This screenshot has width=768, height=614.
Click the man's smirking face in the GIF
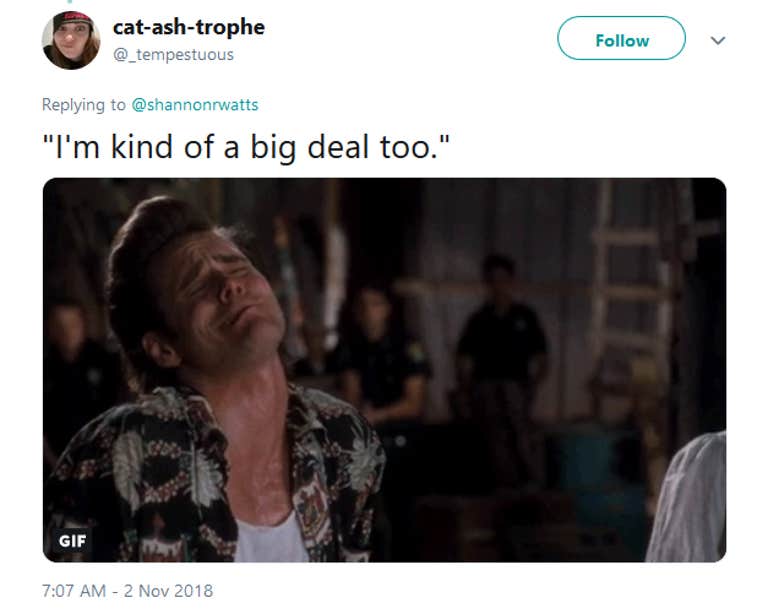point(220,291)
